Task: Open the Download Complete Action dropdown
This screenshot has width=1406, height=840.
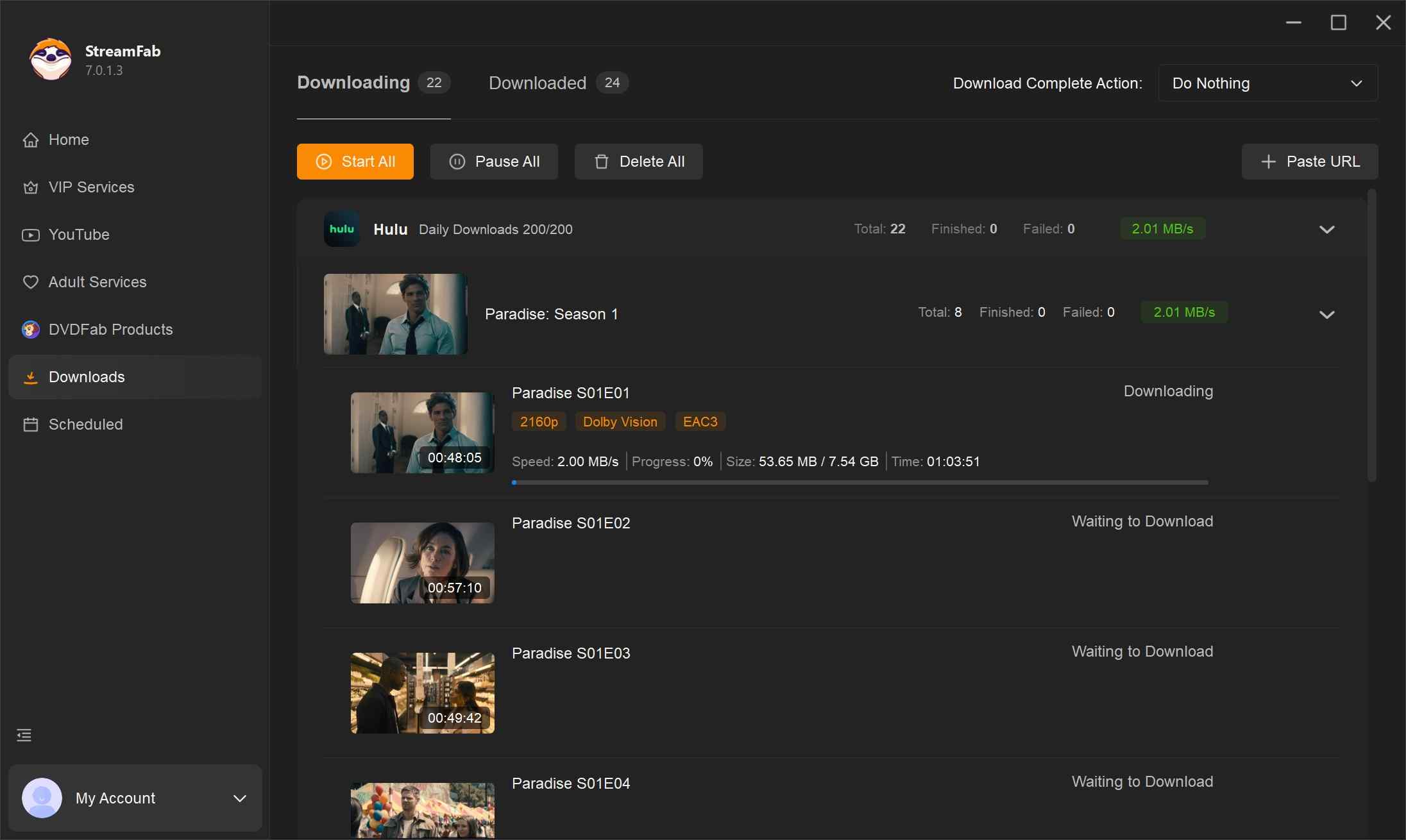Action: 1268,83
